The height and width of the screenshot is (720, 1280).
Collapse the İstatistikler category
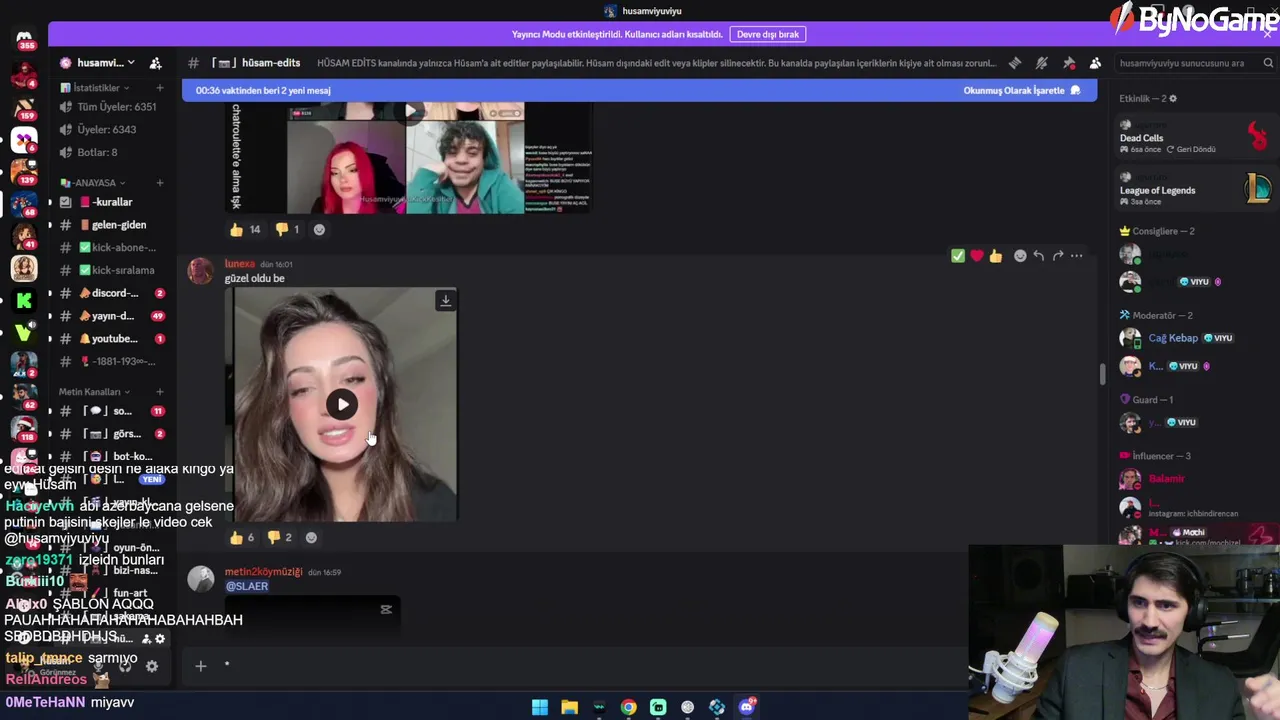click(x=96, y=88)
